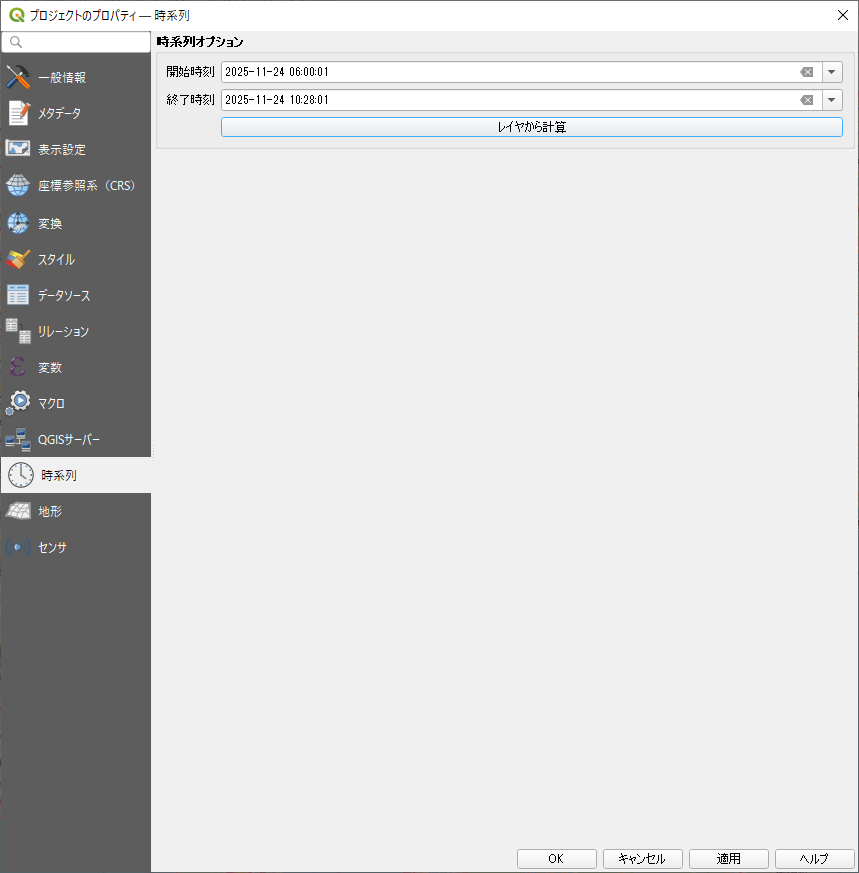Click the 座標参照系 (CRS) globe icon
859x873 pixels.
point(19,185)
